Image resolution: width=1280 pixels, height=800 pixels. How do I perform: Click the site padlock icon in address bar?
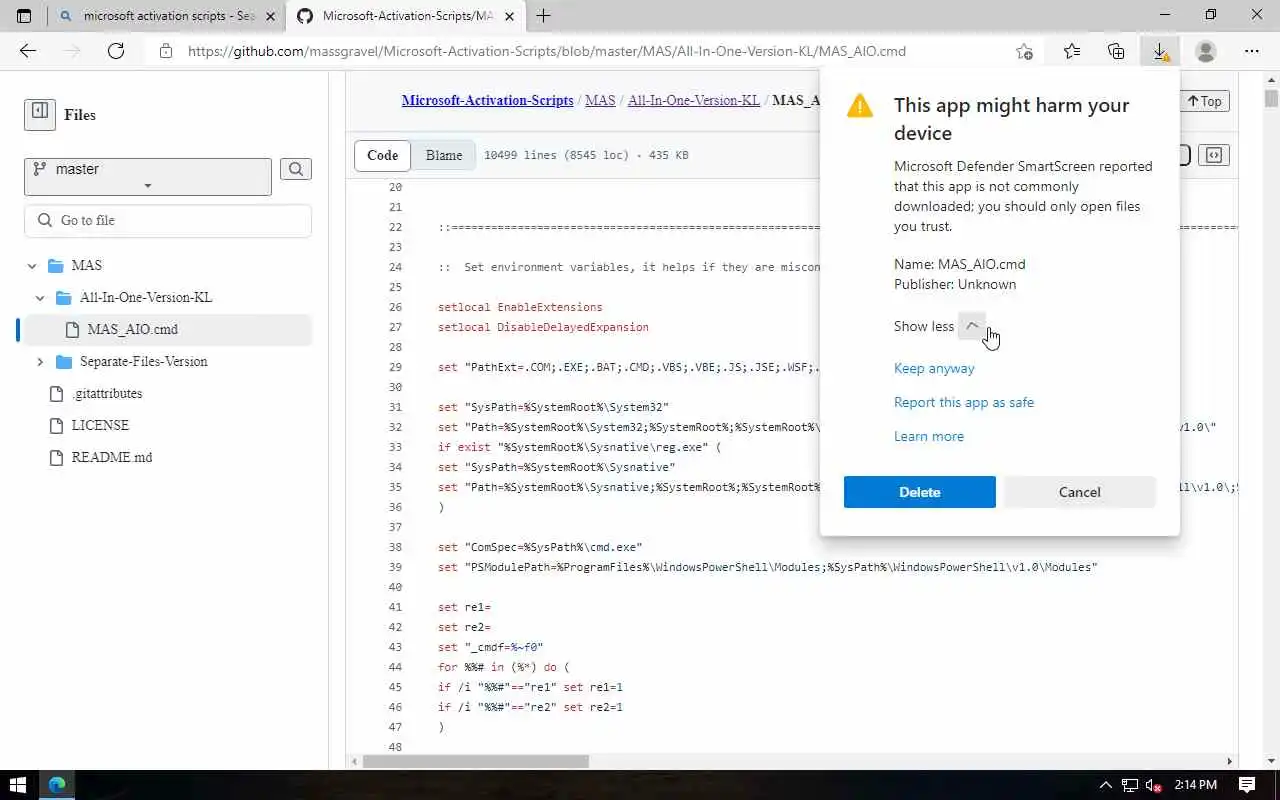point(166,51)
